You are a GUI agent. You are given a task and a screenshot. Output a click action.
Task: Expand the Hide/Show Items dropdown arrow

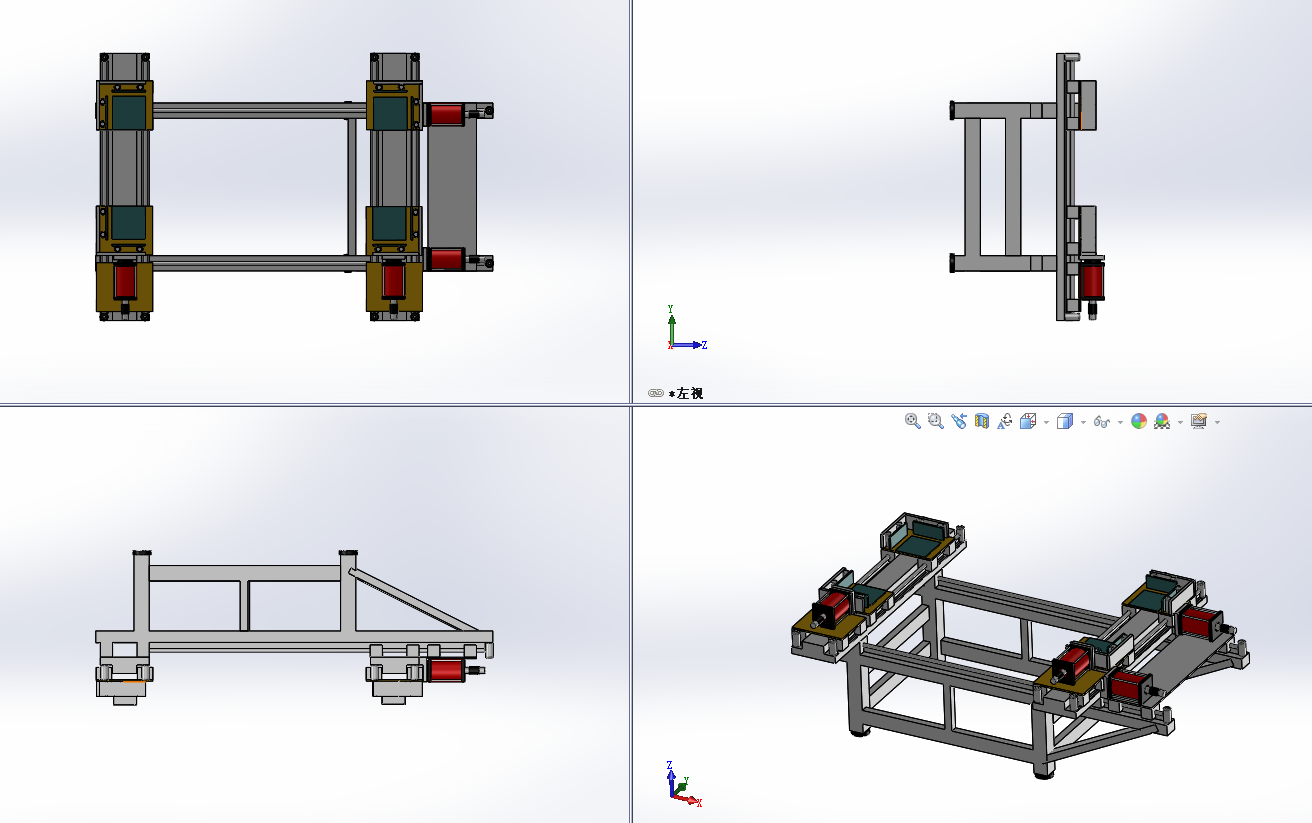pos(1120,422)
